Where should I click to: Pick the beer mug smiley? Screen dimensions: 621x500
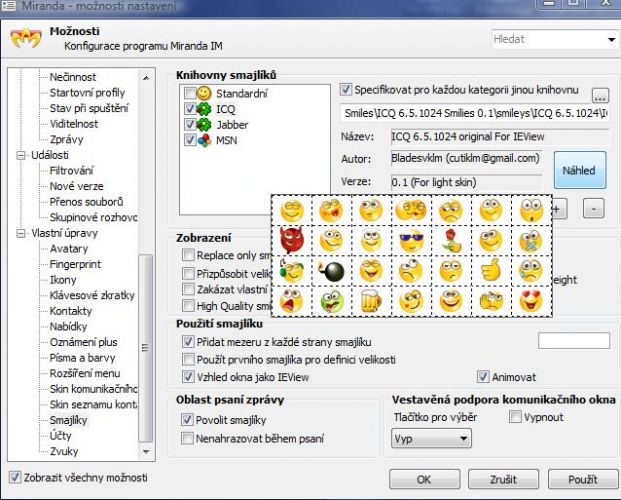[371, 301]
